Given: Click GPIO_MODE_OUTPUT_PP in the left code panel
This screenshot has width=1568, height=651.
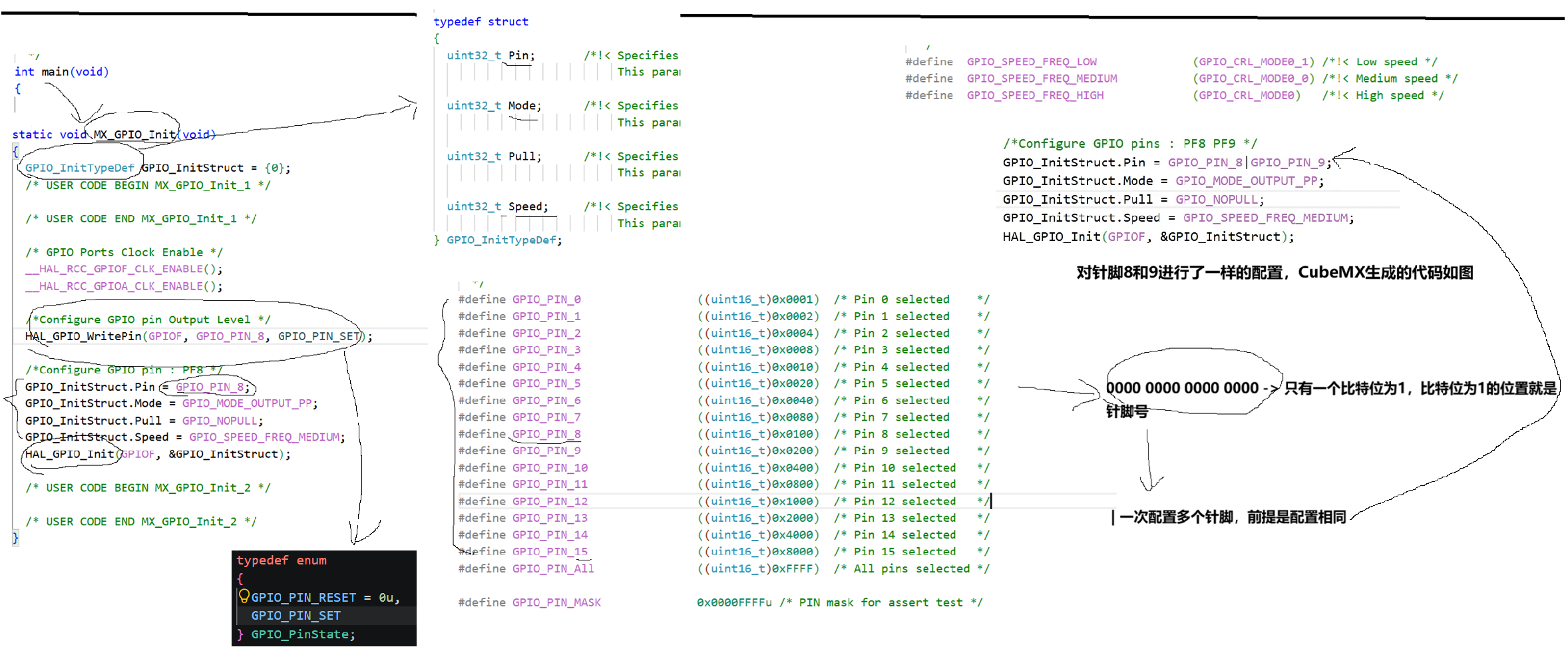Looking at the screenshot, I should click(248, 403).
